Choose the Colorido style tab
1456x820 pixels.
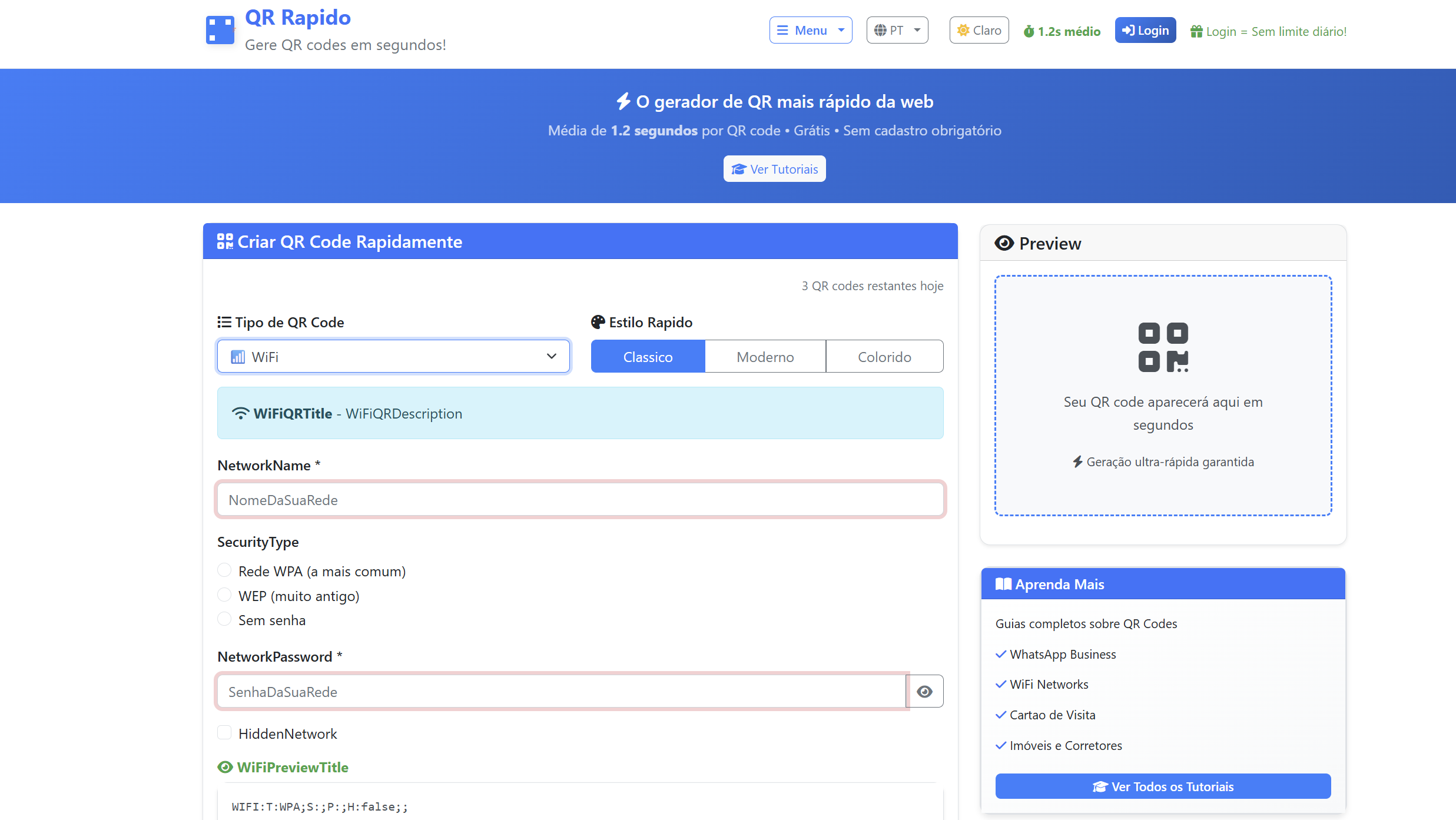[884, 356]
